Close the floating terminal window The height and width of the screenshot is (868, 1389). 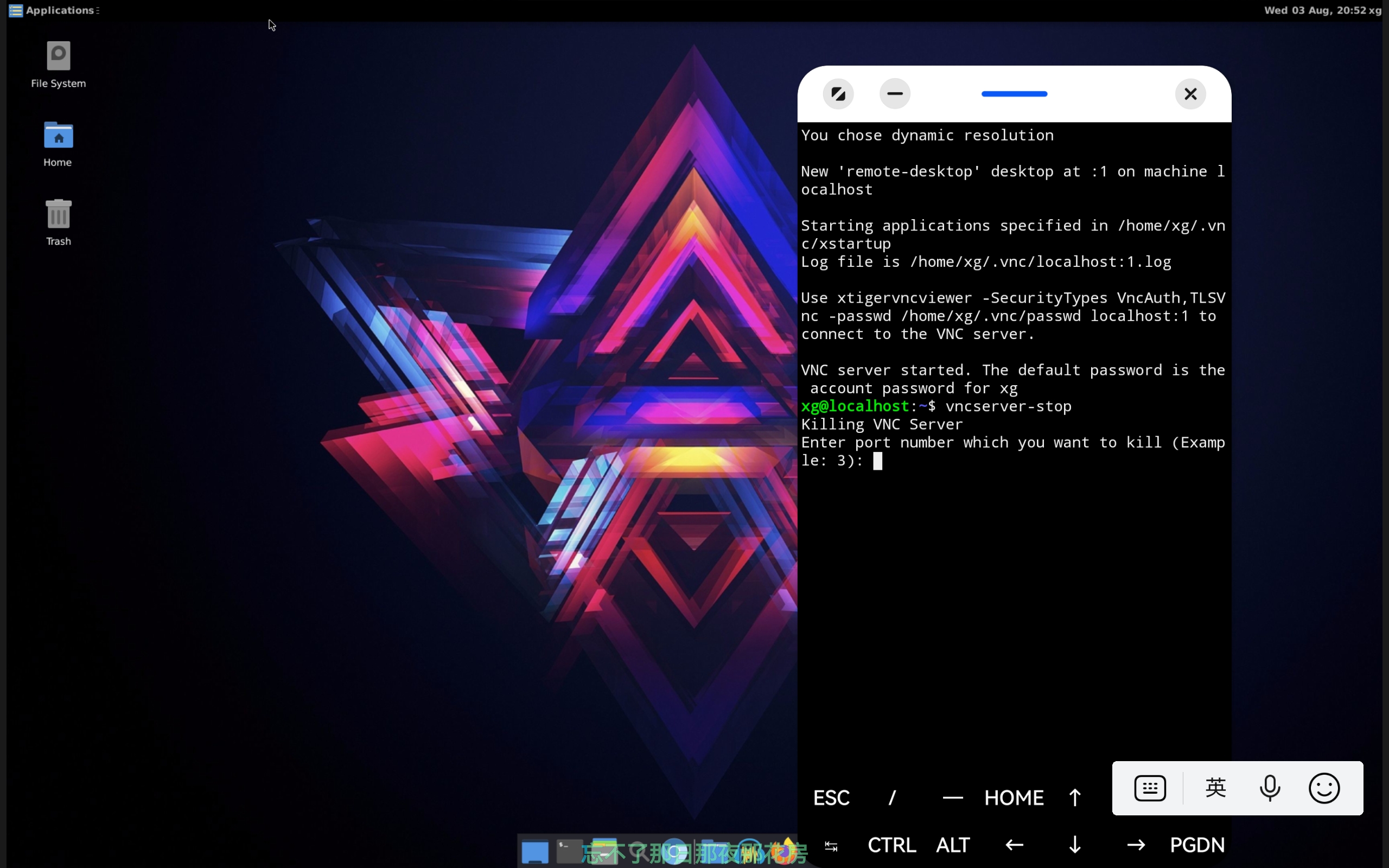coord(1190,93)
